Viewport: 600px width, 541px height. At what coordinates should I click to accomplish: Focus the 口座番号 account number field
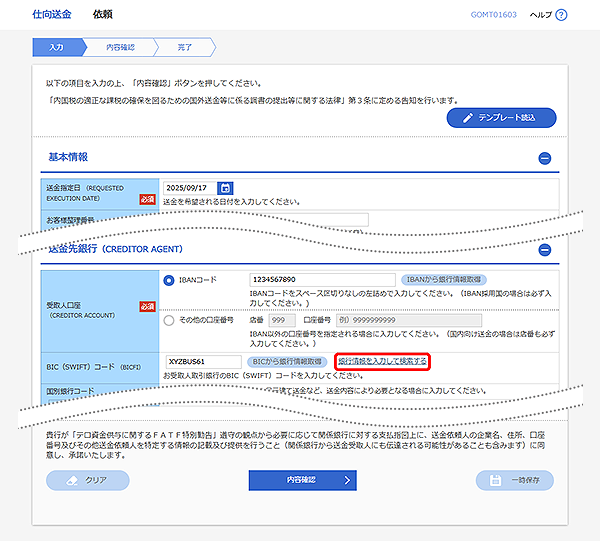409,320
